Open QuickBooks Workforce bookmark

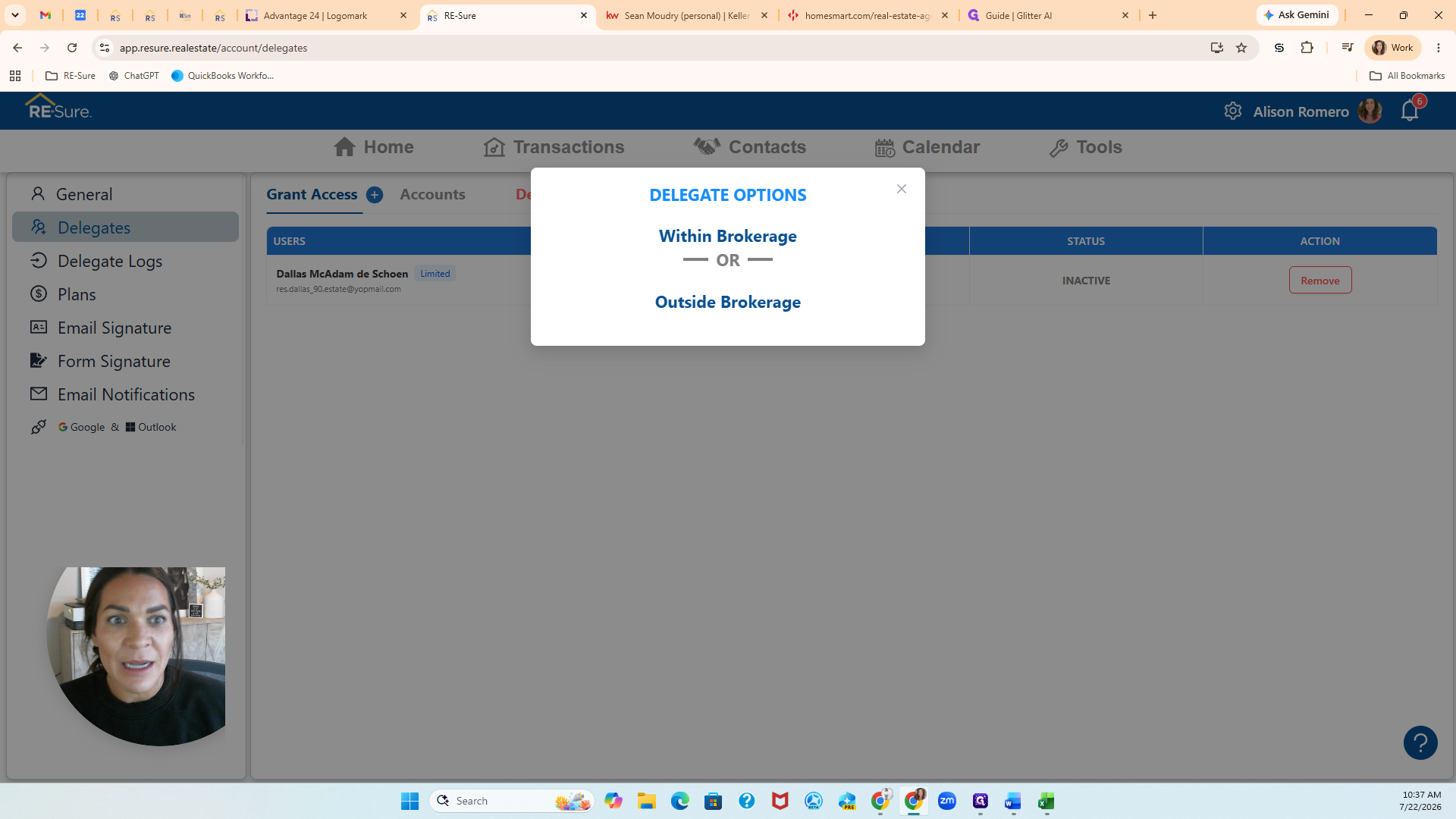(223, 76)
